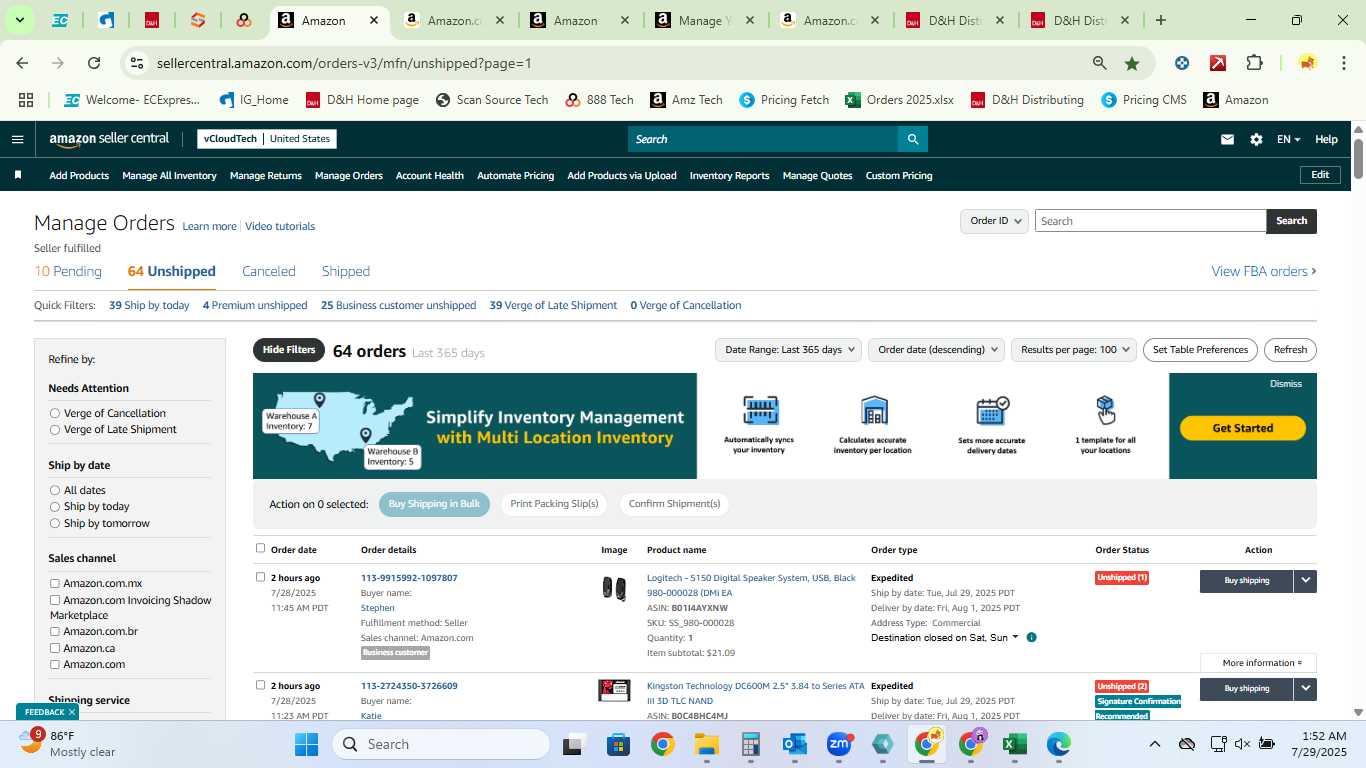Screen dimensions: 1366x768
Task: Open Microsoft Edge from the taskbar
Action: 1058,744
